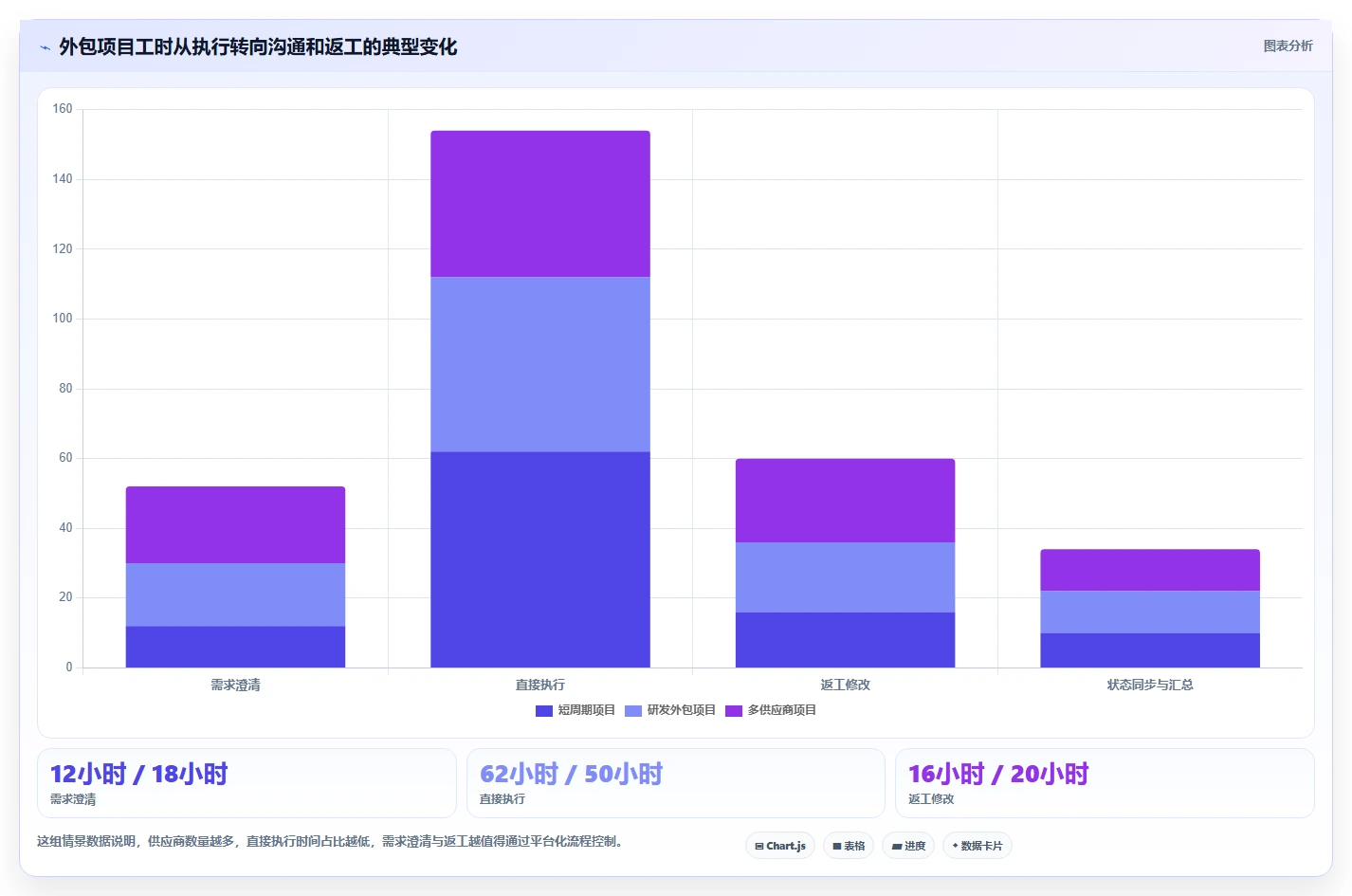Click the summary text beginning 这组情景数据说明
This screenshot has height=896, width=1352.
tap(332, 841)
